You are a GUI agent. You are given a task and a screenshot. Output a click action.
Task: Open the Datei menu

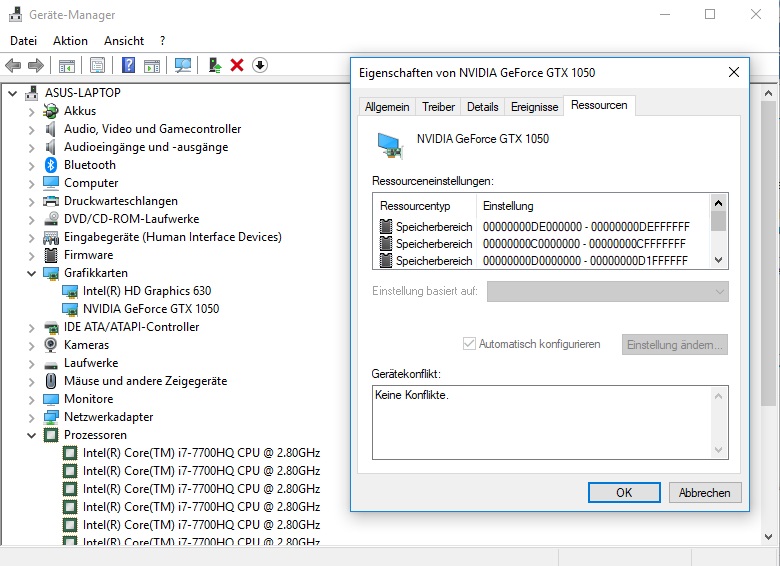[23, 41]
